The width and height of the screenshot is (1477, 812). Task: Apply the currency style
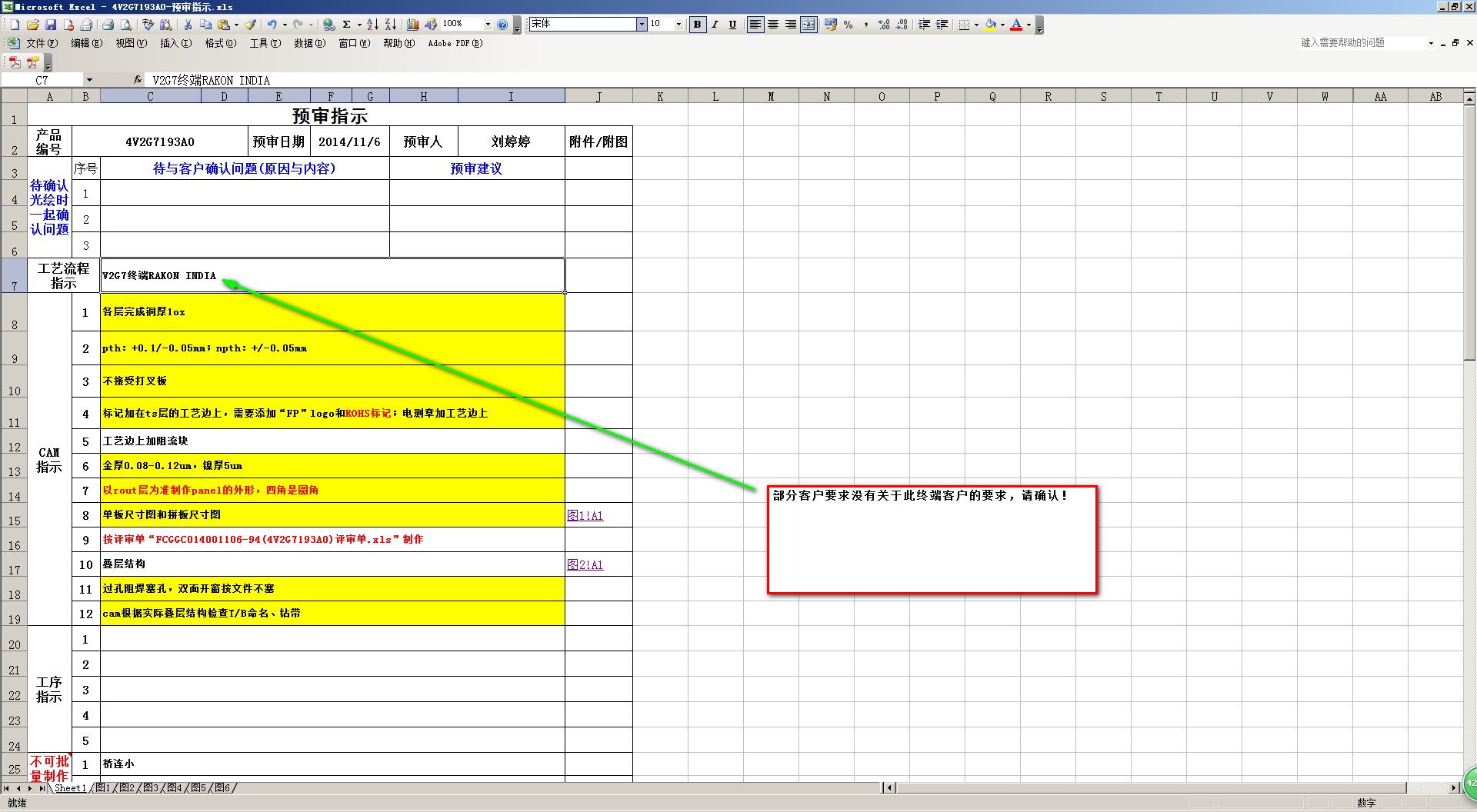[x=830, y=25]
